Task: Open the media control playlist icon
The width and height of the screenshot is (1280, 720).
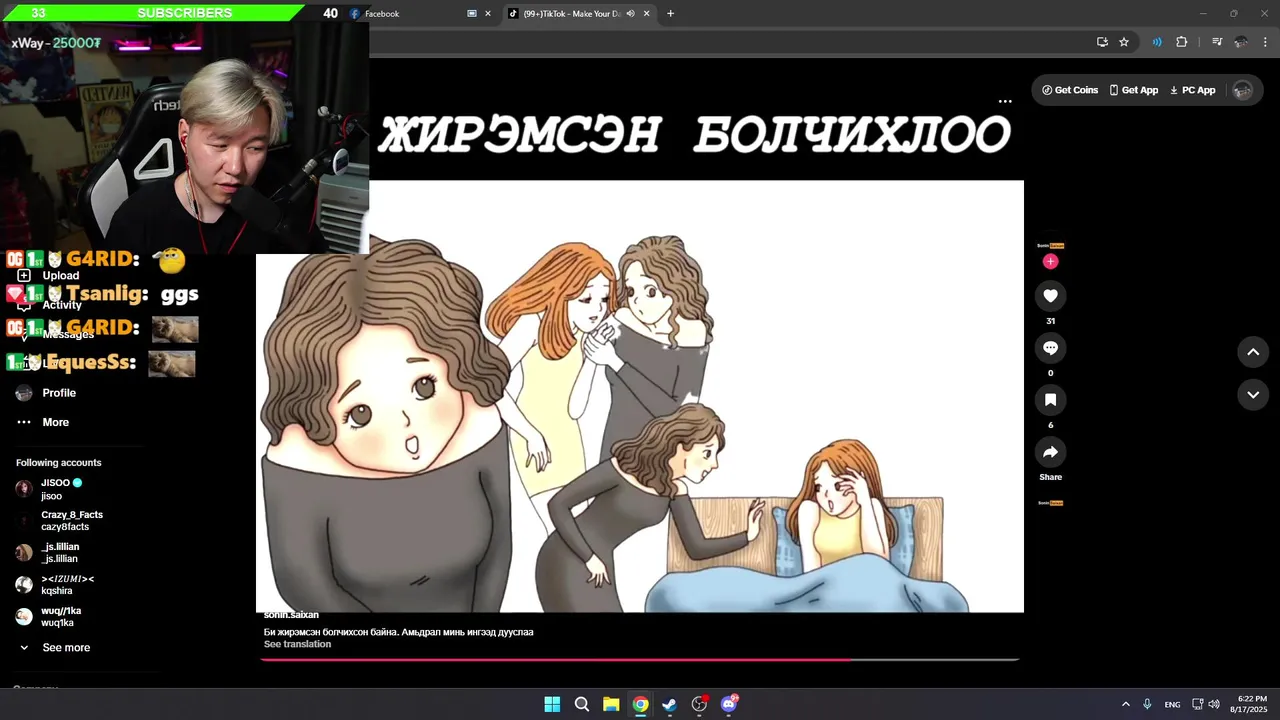Action: point(1217,42)
